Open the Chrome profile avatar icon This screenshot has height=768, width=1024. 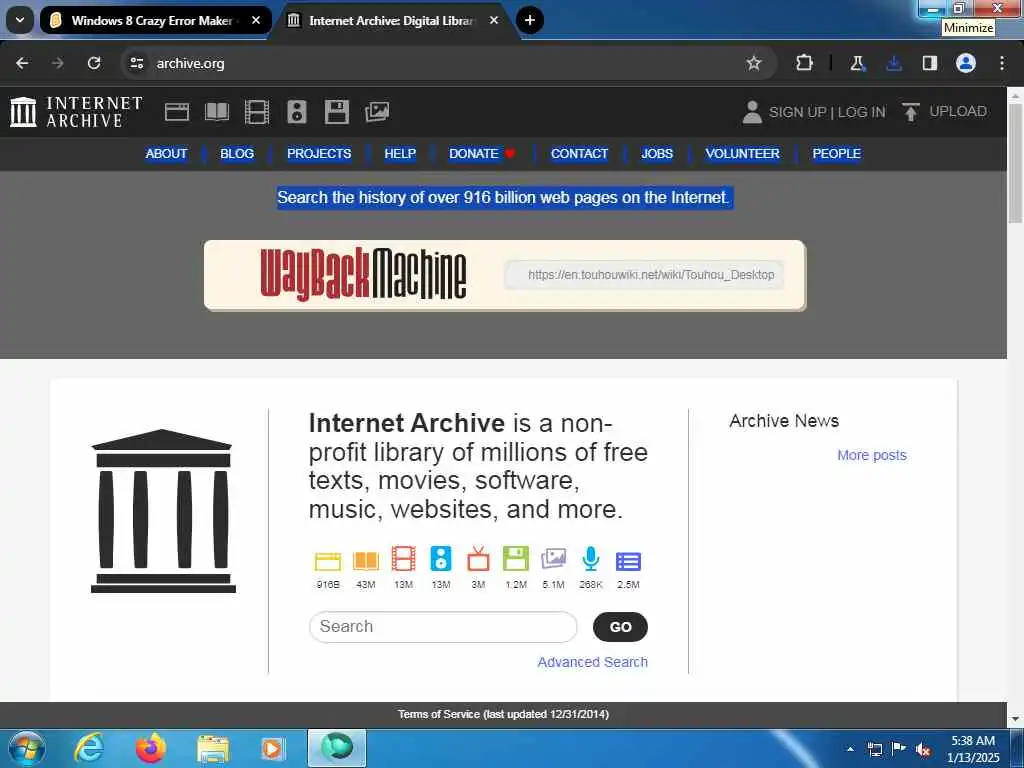tap(966, 63)
